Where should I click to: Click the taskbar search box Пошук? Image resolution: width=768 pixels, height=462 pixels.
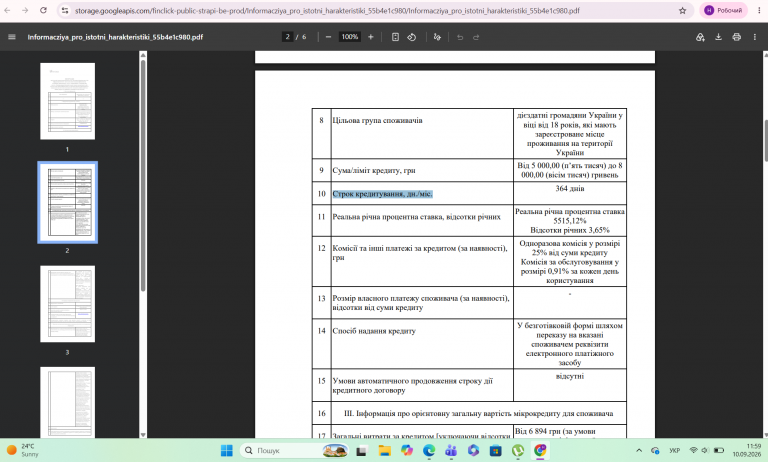click(x=294, y=450)
